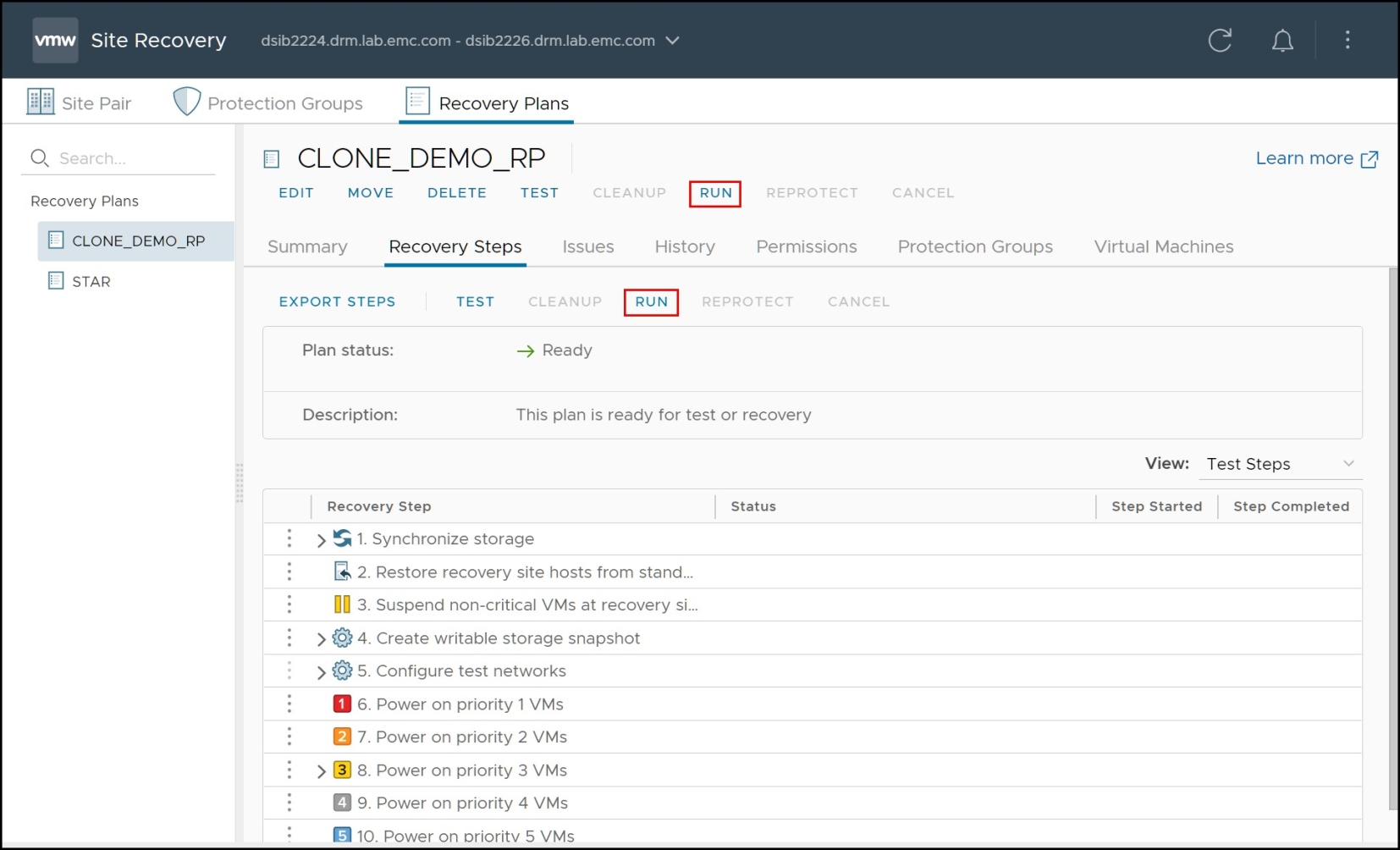Click the Configure test networks gear icon

coord(342,671)
